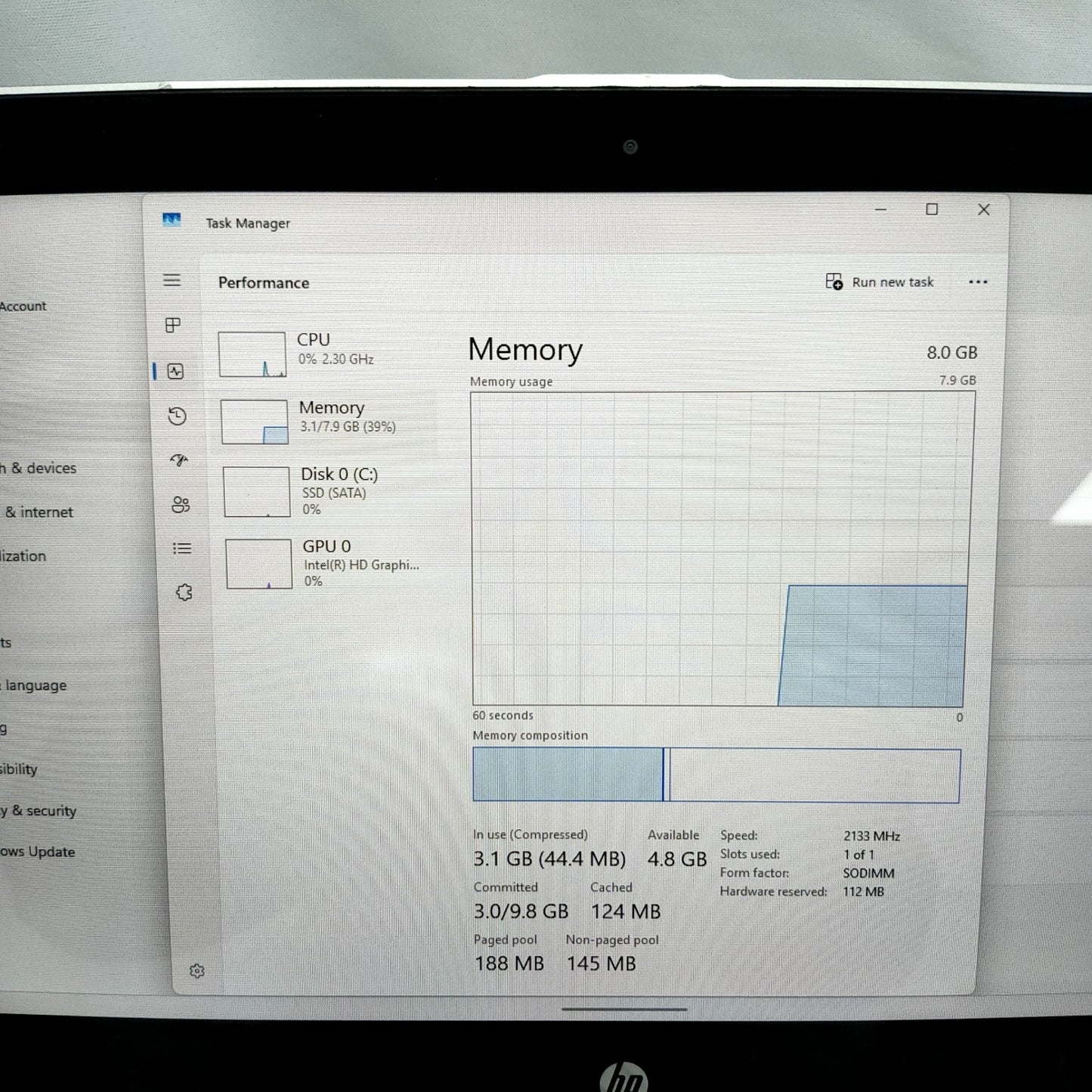
Task: Open the Users page icon
Action: (181, 505)
